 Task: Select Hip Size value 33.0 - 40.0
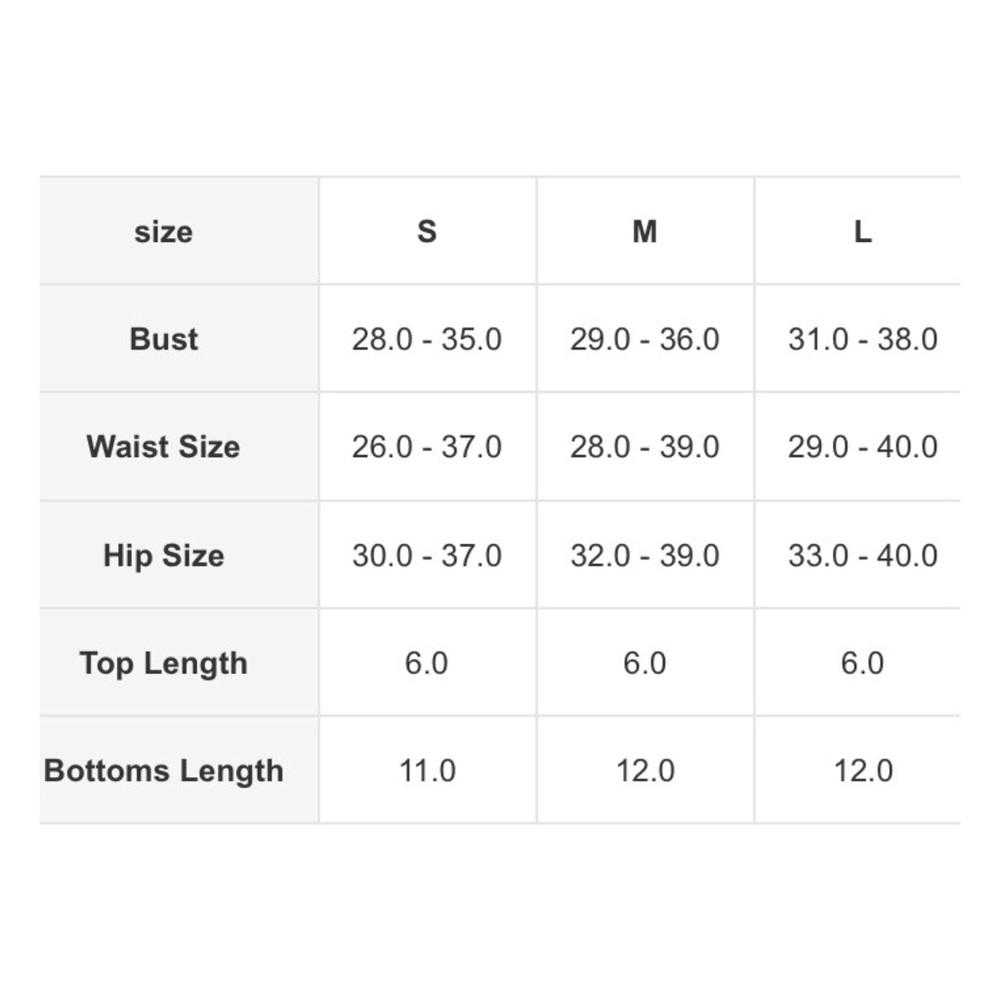click(x=862, y=555)
